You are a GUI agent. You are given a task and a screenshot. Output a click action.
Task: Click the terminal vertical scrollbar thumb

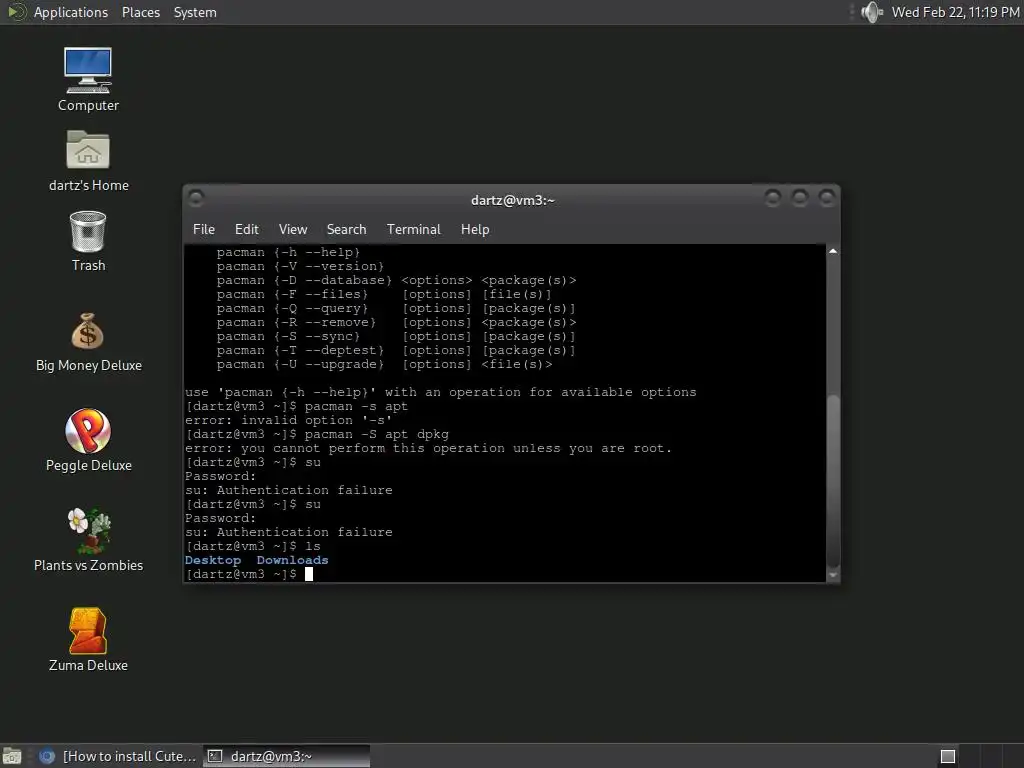pyautogui.click(x=833, y=481)
